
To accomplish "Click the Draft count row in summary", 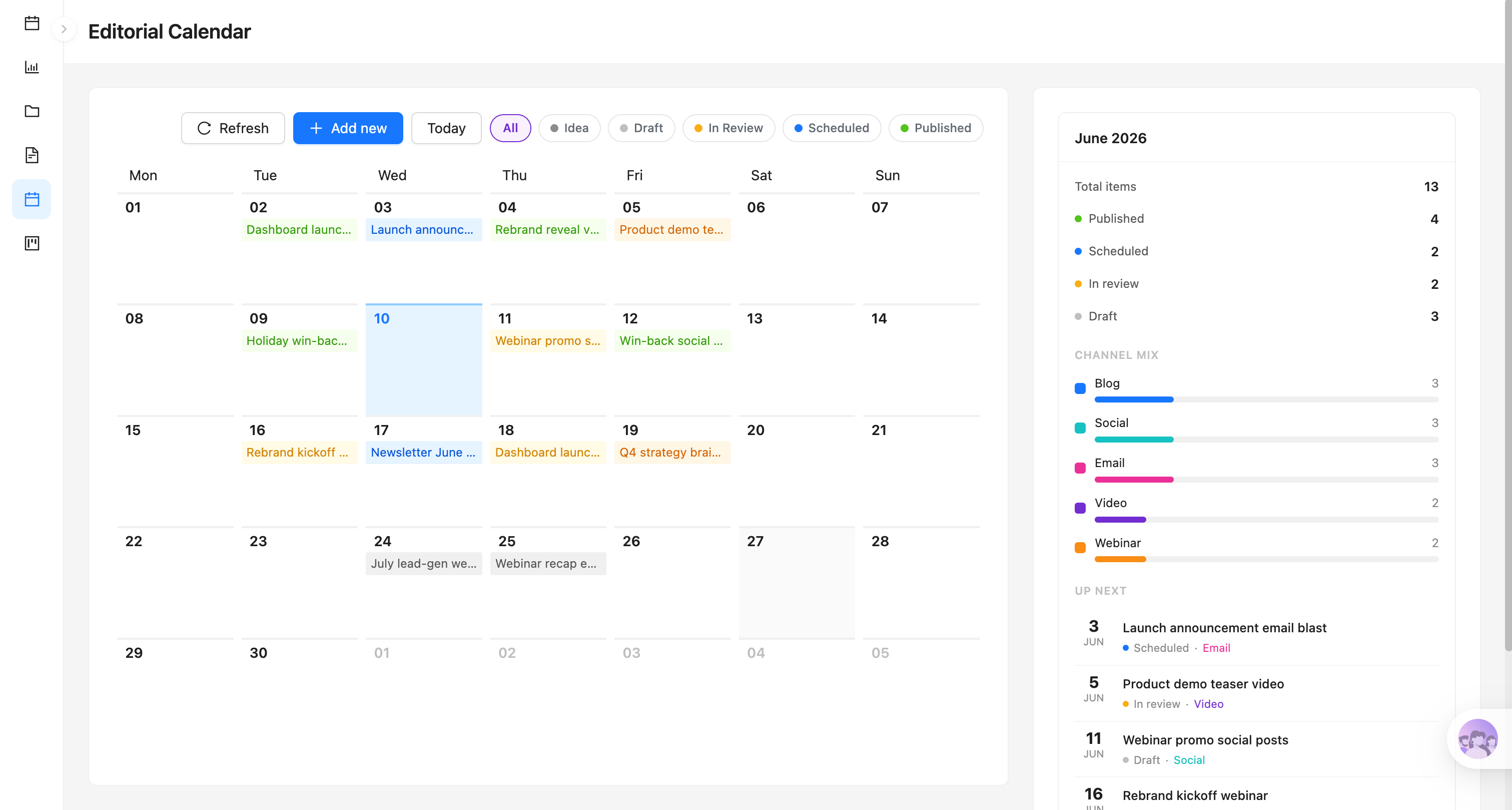I will (1256, 316).
